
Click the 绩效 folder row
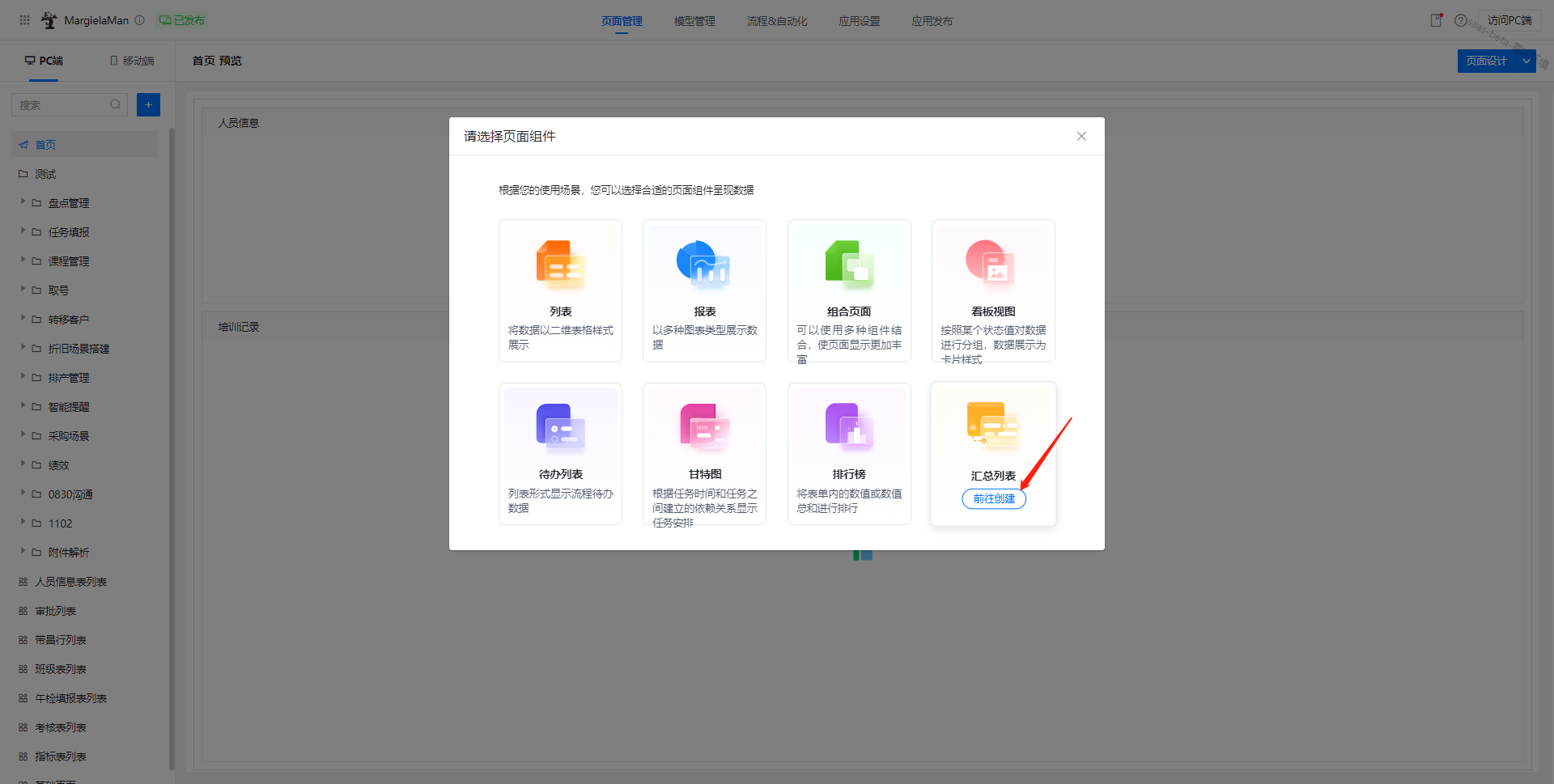[x=85, y=465]
